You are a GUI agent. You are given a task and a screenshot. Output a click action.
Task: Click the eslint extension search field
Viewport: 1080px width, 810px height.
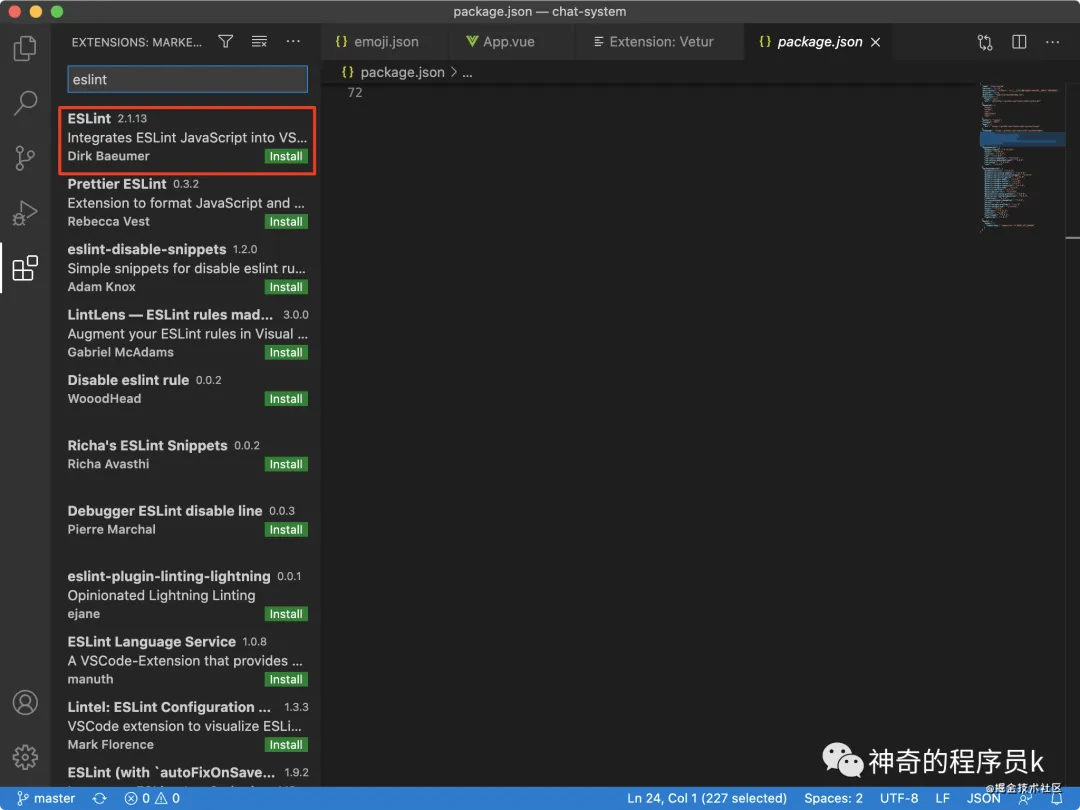pos(187,79)
